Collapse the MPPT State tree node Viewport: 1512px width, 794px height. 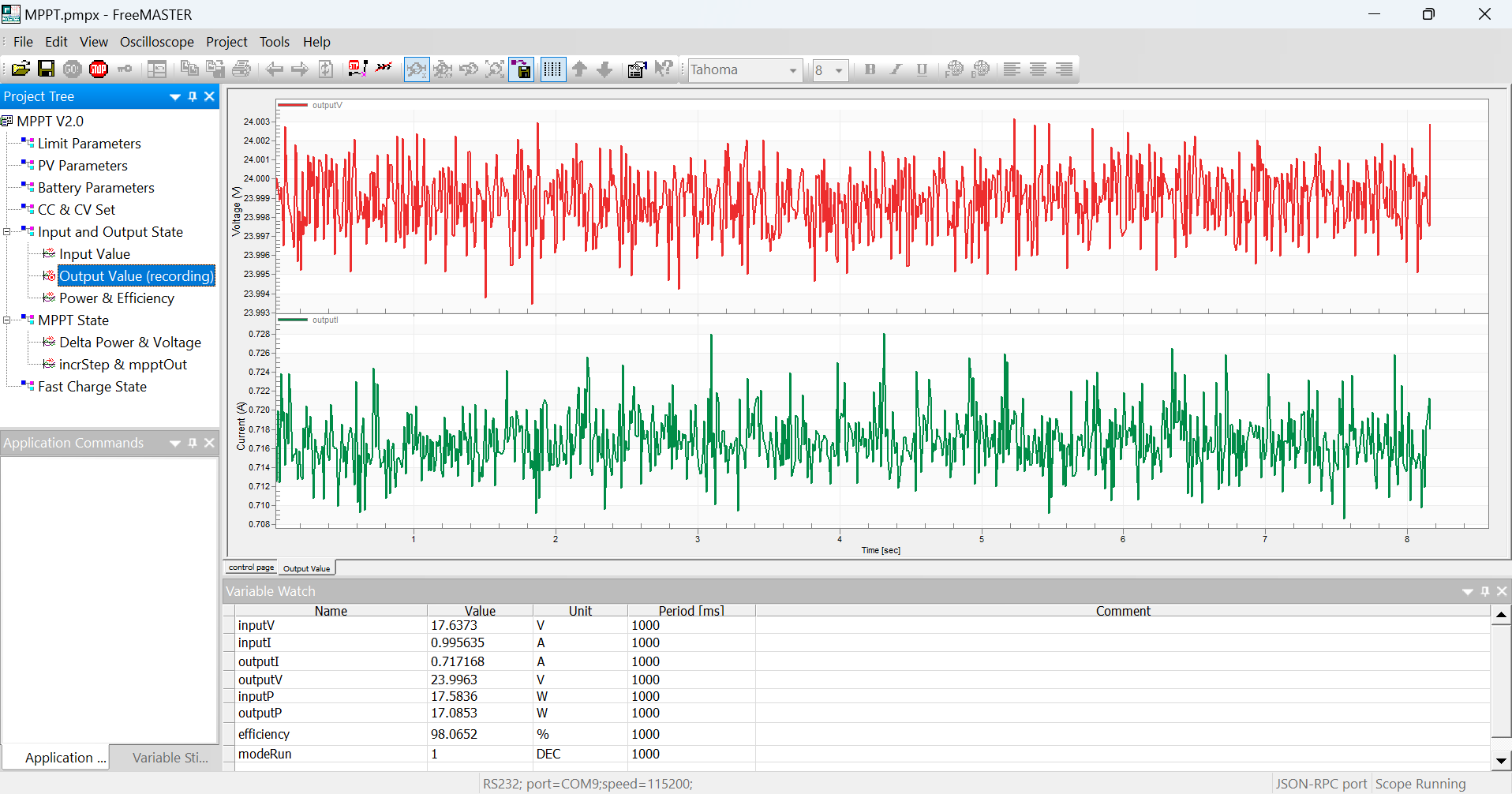7,320
